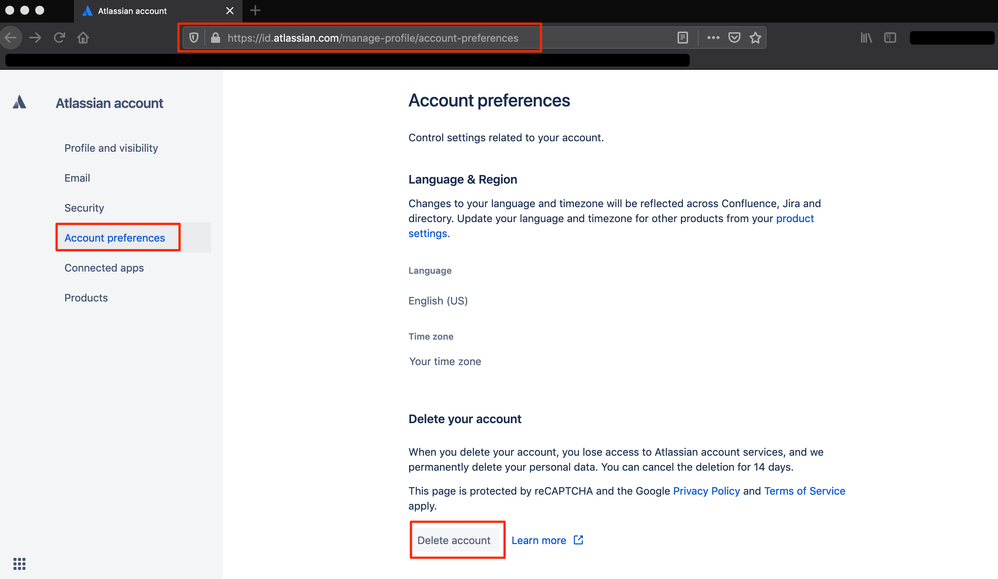Bookmark this page with star icon
The height and width of the screenshot is (579, 998).
click(755, 38)
